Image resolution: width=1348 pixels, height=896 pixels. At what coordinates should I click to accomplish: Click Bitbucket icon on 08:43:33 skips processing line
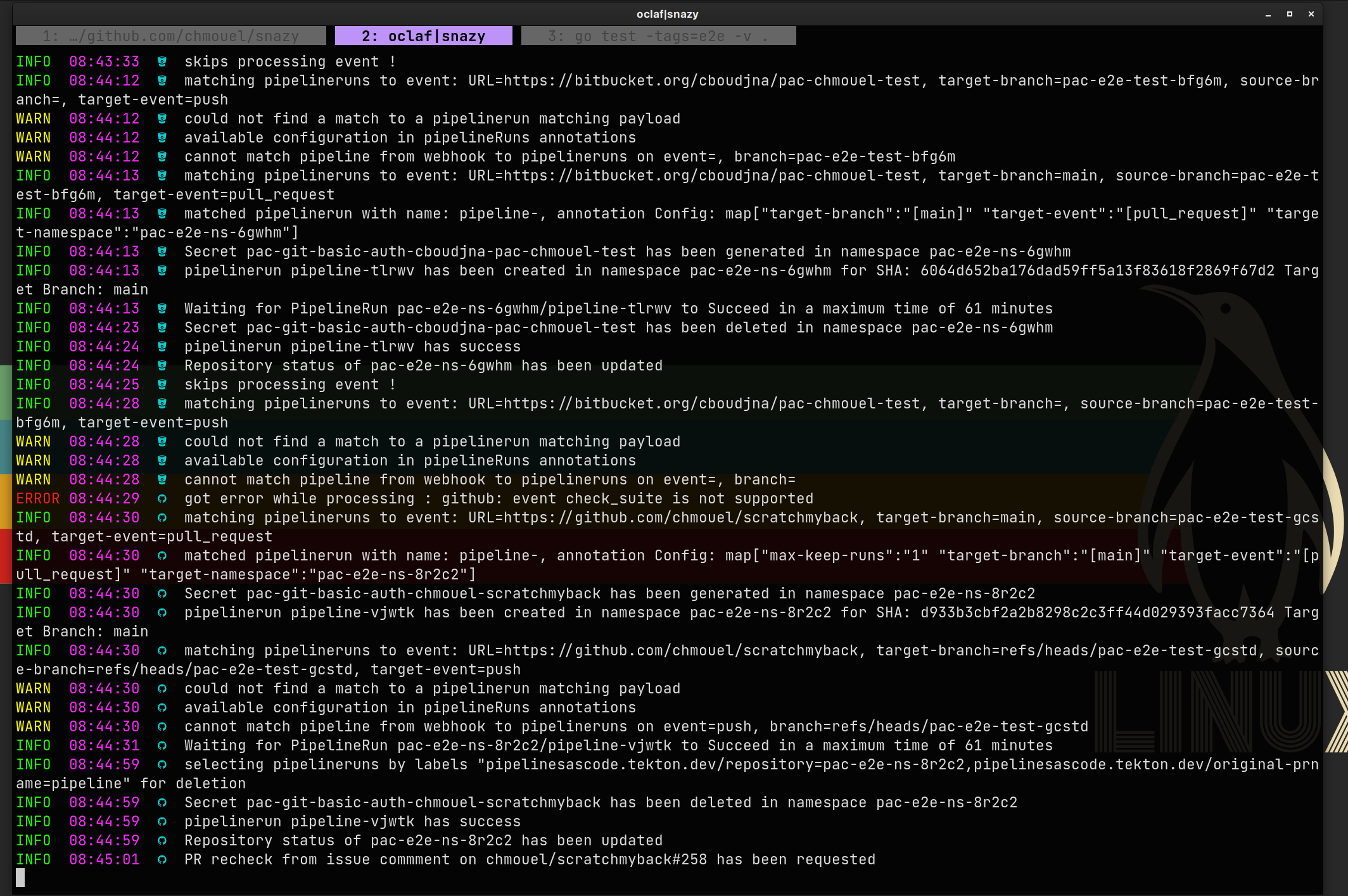pos(162,61)
